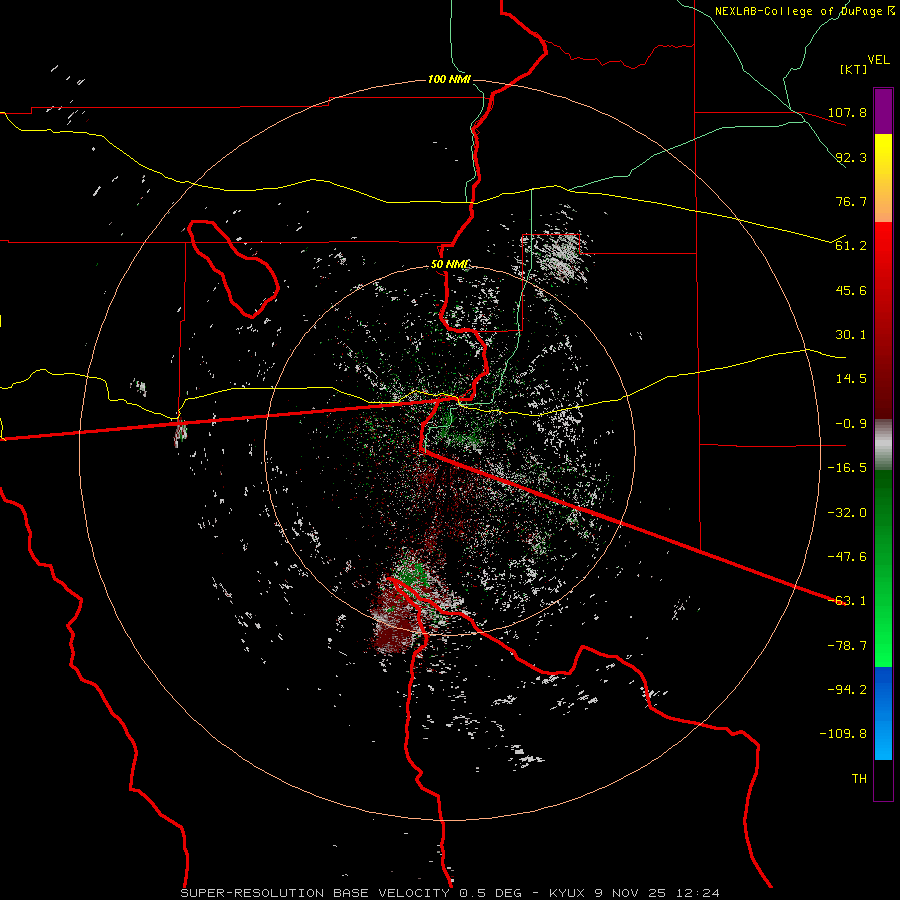Viewport: 900px width, 900px height.
Task: Select the 14.5 legend value
Action: pyautogui.click(x=851, y=379)
